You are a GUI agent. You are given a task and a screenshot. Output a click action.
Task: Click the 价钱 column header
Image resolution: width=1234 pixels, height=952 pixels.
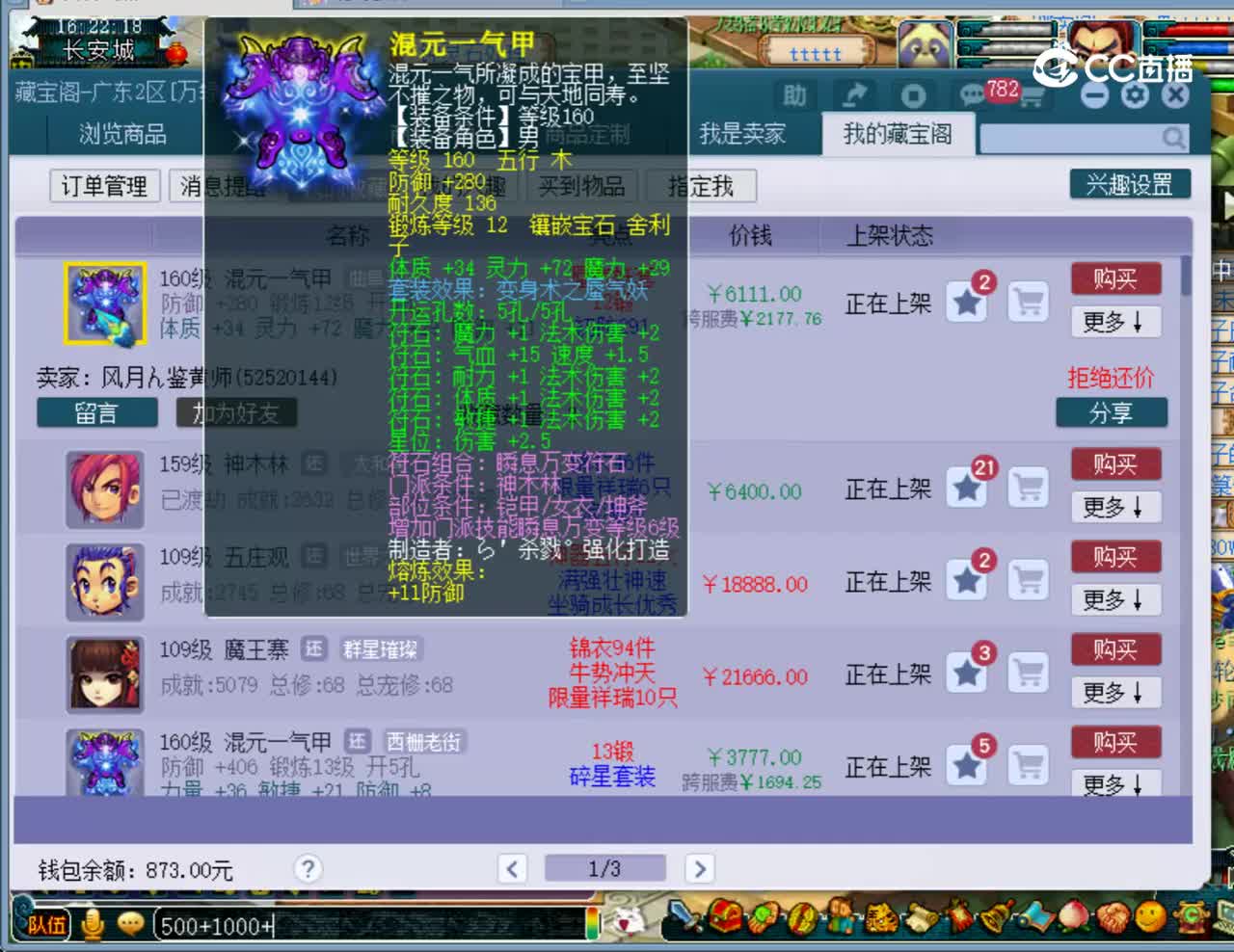tap(750, 235)
